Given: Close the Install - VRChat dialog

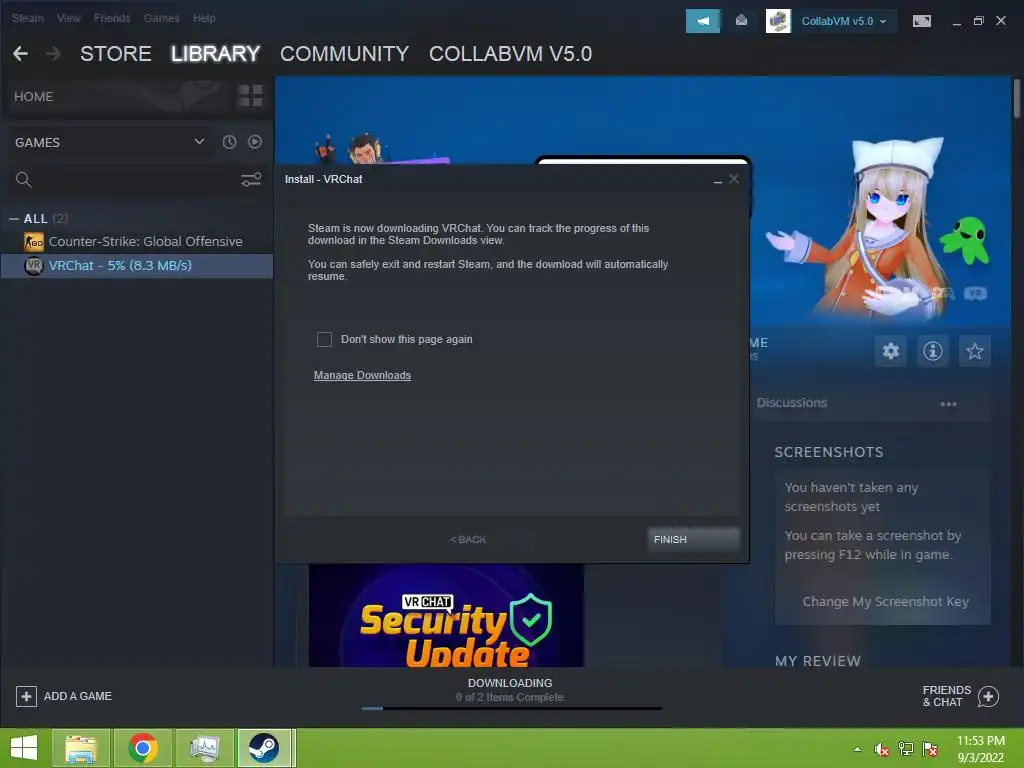Looking at the screenshot, I should tap(734, 179).
